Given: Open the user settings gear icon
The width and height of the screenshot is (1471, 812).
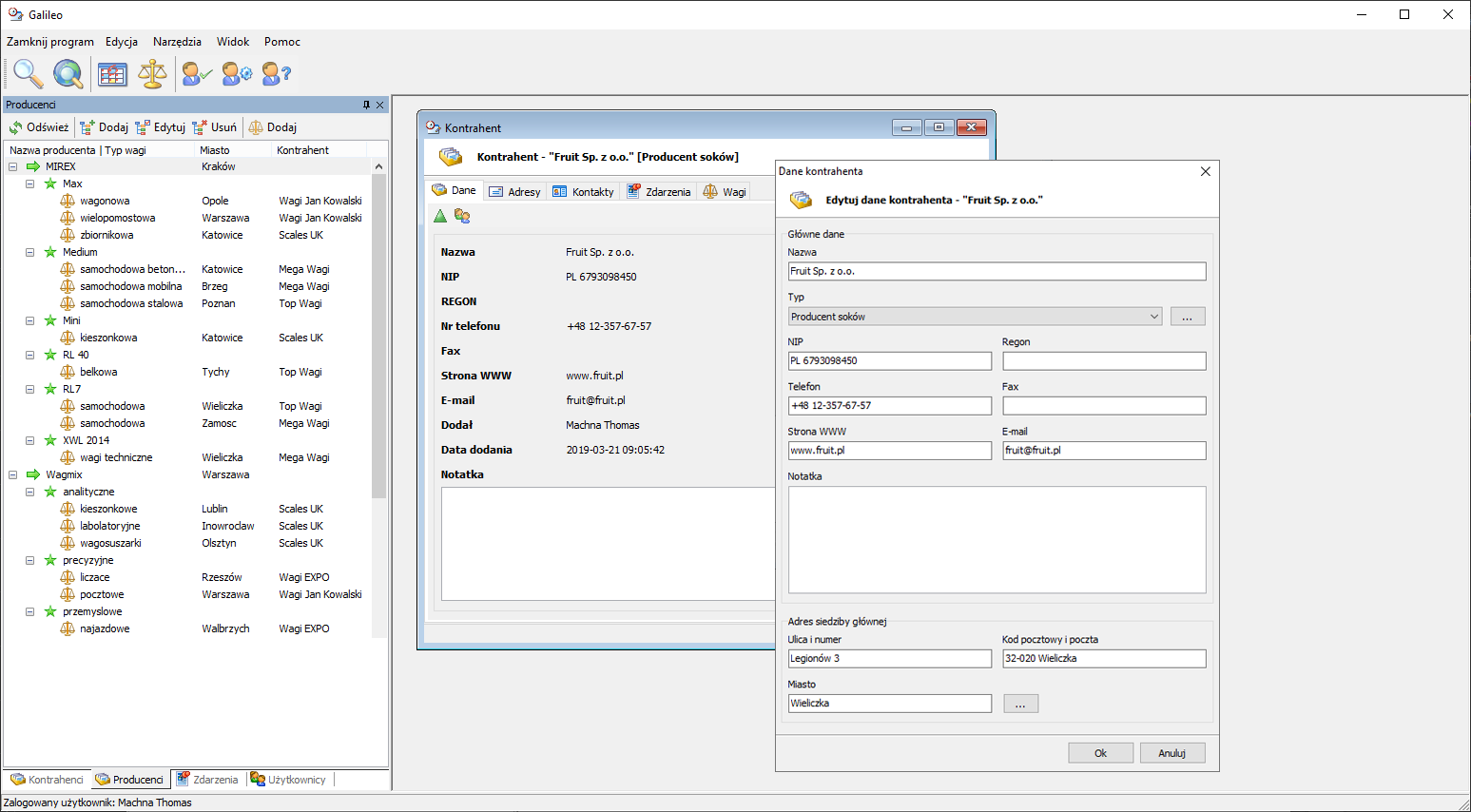Looking at the screenshot, I should click(237, 73).
